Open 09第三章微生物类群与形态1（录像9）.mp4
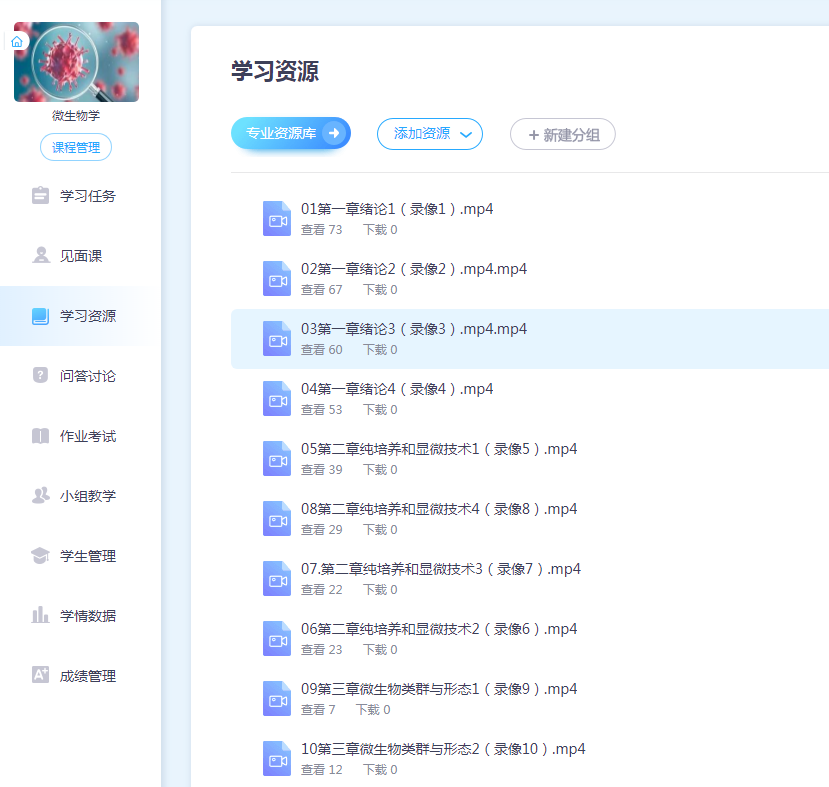The image size is (829, 787). [x=439, y=689]
